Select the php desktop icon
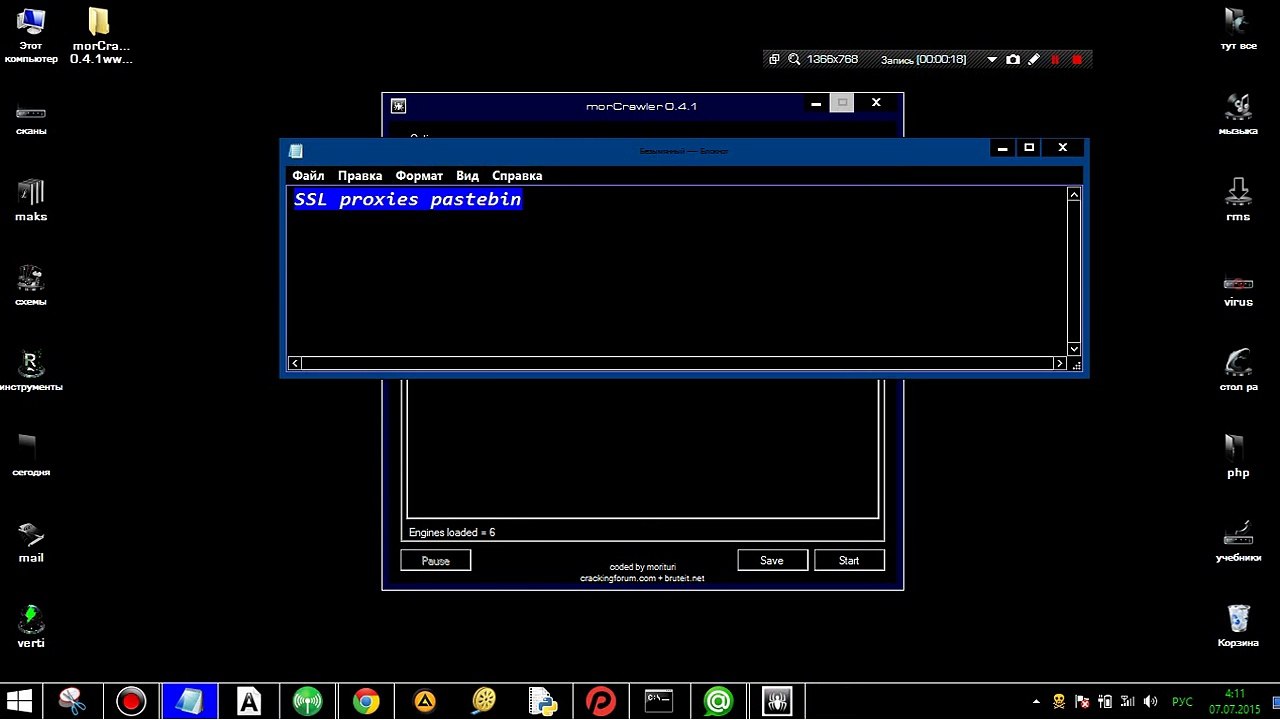This screenshot has width=1280, height=720. point(1238,456)
